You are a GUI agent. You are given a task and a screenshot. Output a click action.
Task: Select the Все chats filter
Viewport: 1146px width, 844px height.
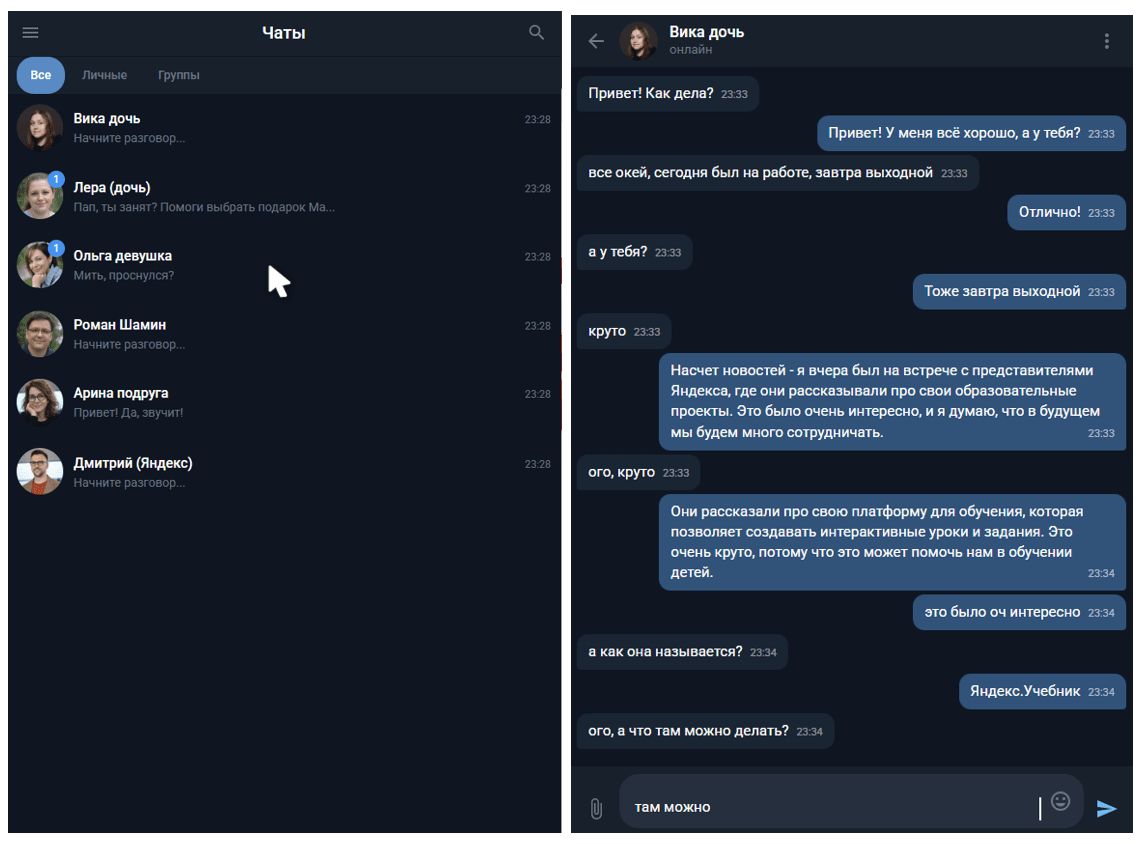pyautogui.click(x=40, y=74)
